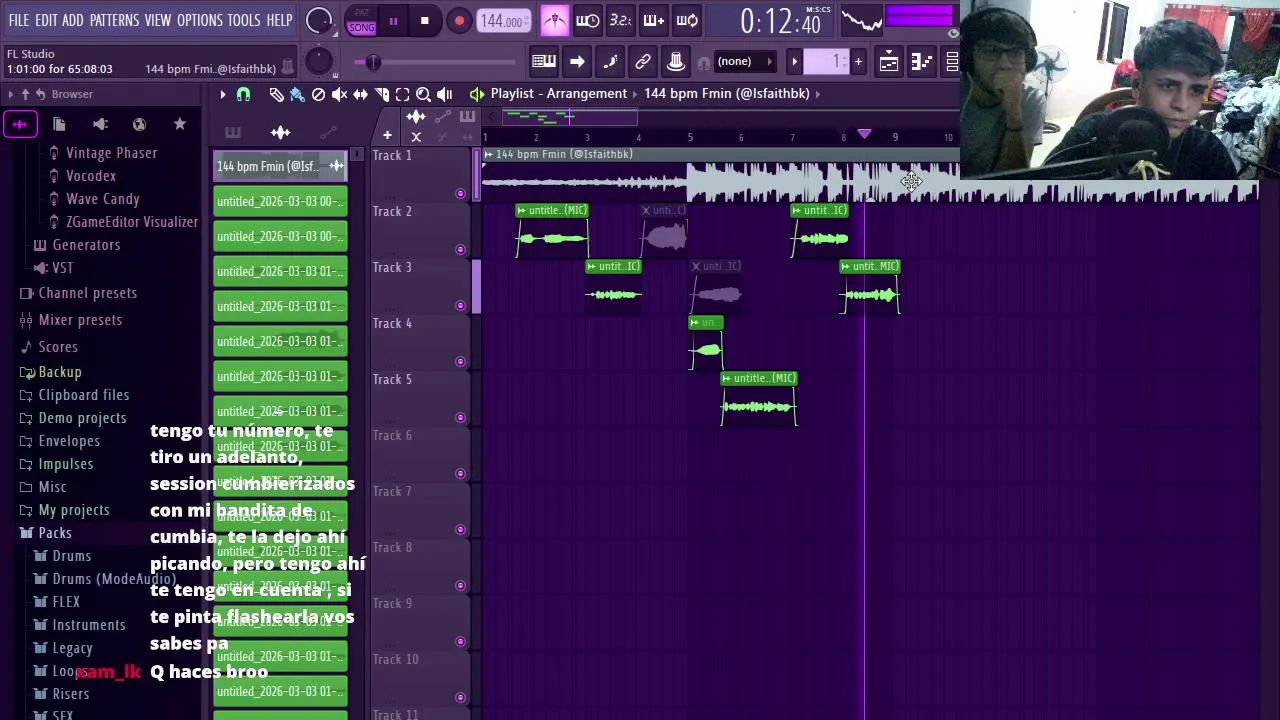Select the browser All audio tab icon
This screenshot has width=1280, height=720.
coord(19,124)
